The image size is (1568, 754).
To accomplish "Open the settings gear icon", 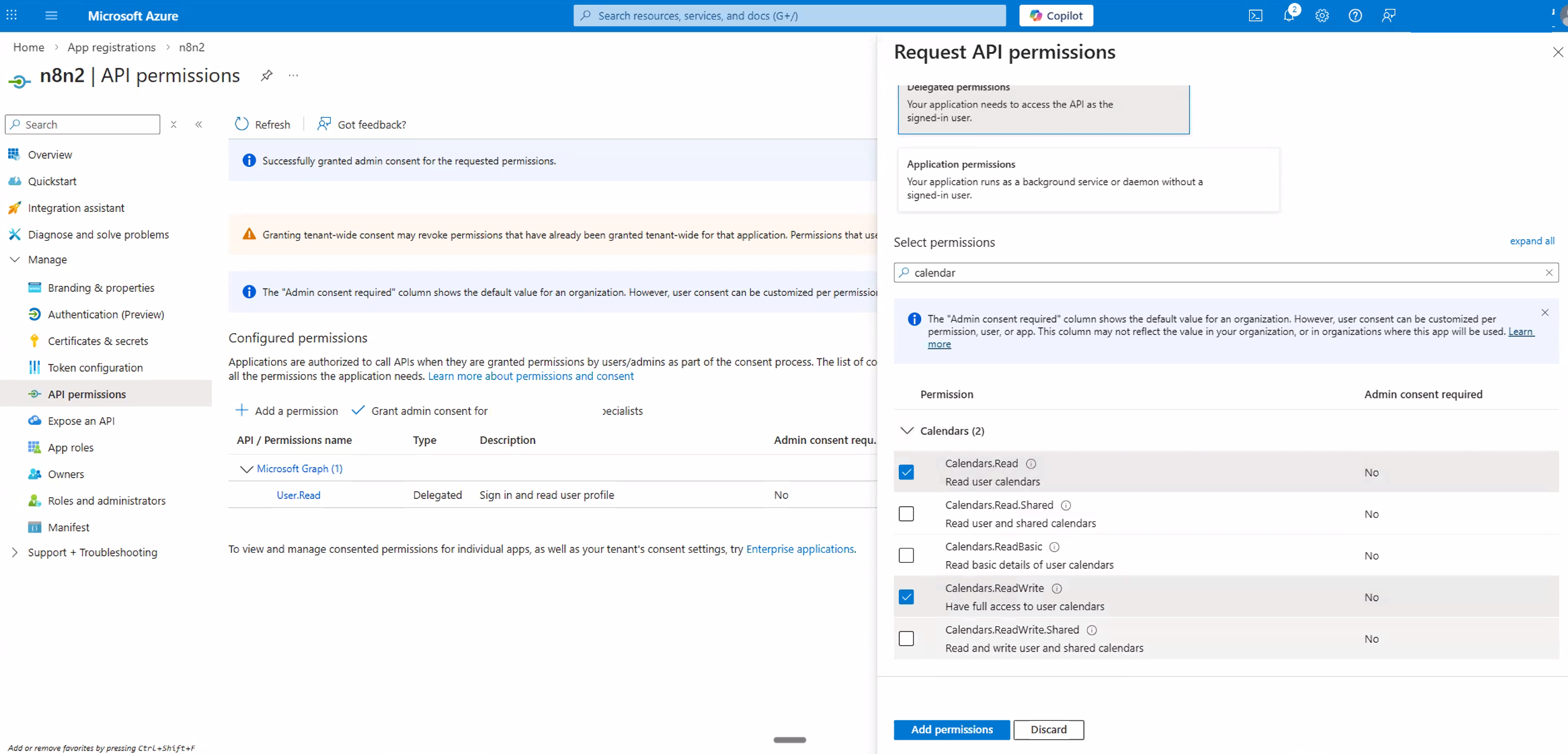I will [x=1322, y=15].
